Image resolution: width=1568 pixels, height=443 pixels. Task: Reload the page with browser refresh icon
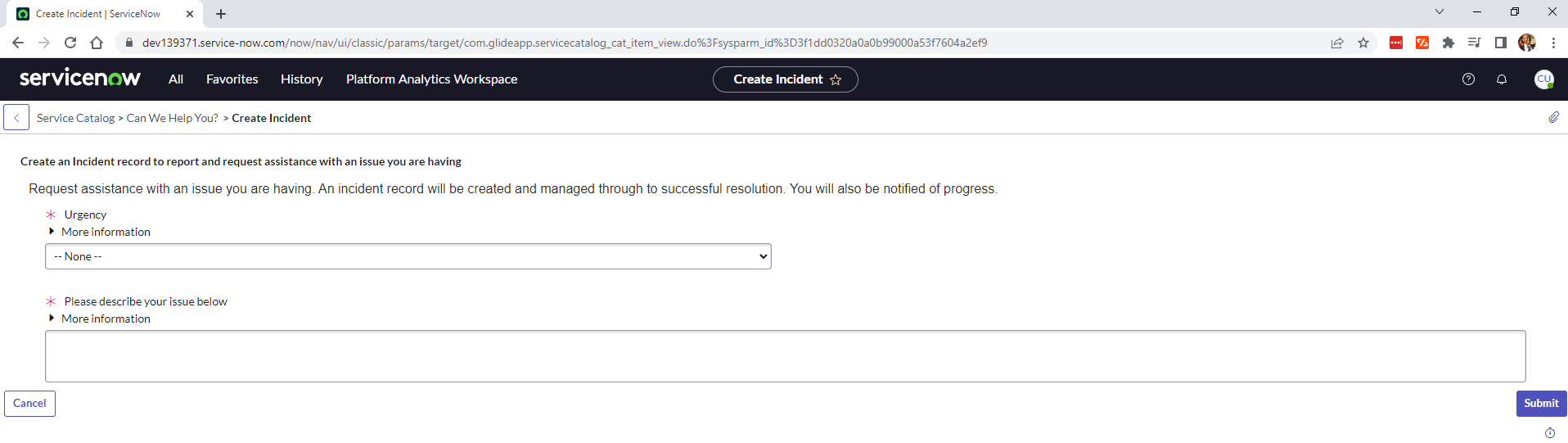click(70, 43)
